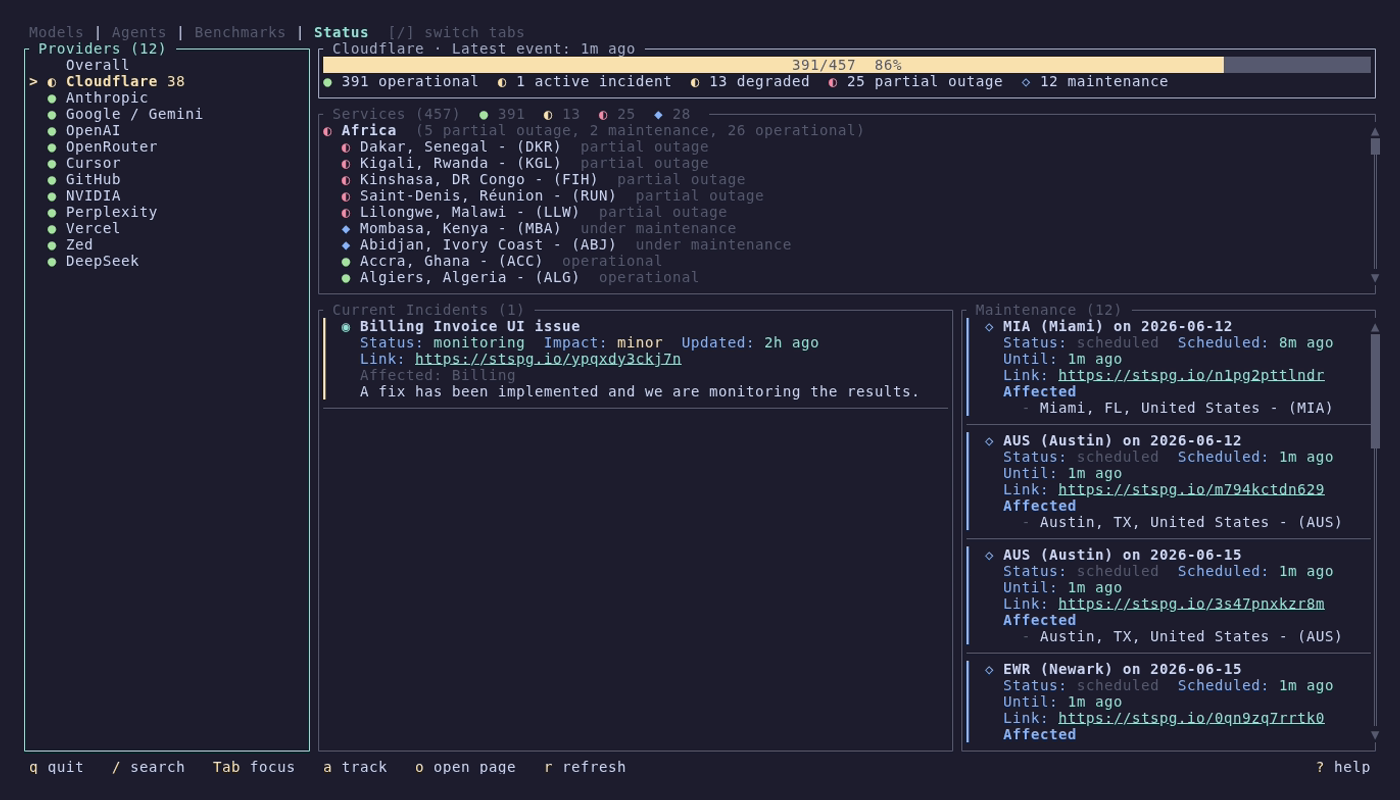Click the outage icon beside Kigali, Rwanda
This screenshot has width=1400, height=800.
(346, 163)
